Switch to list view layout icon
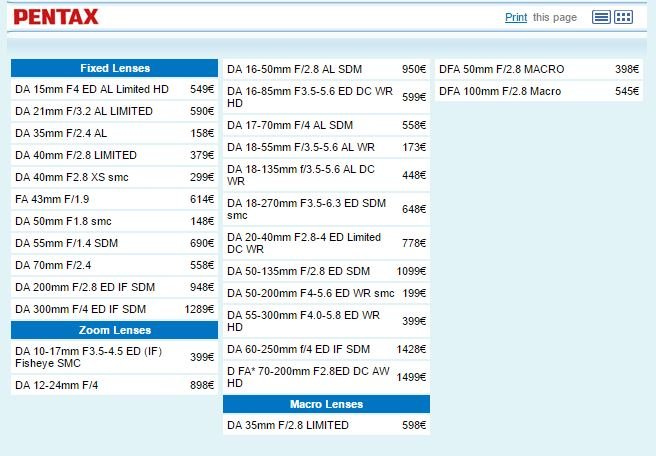Viewport: 656px width, 456px height. tap(601, 17)
